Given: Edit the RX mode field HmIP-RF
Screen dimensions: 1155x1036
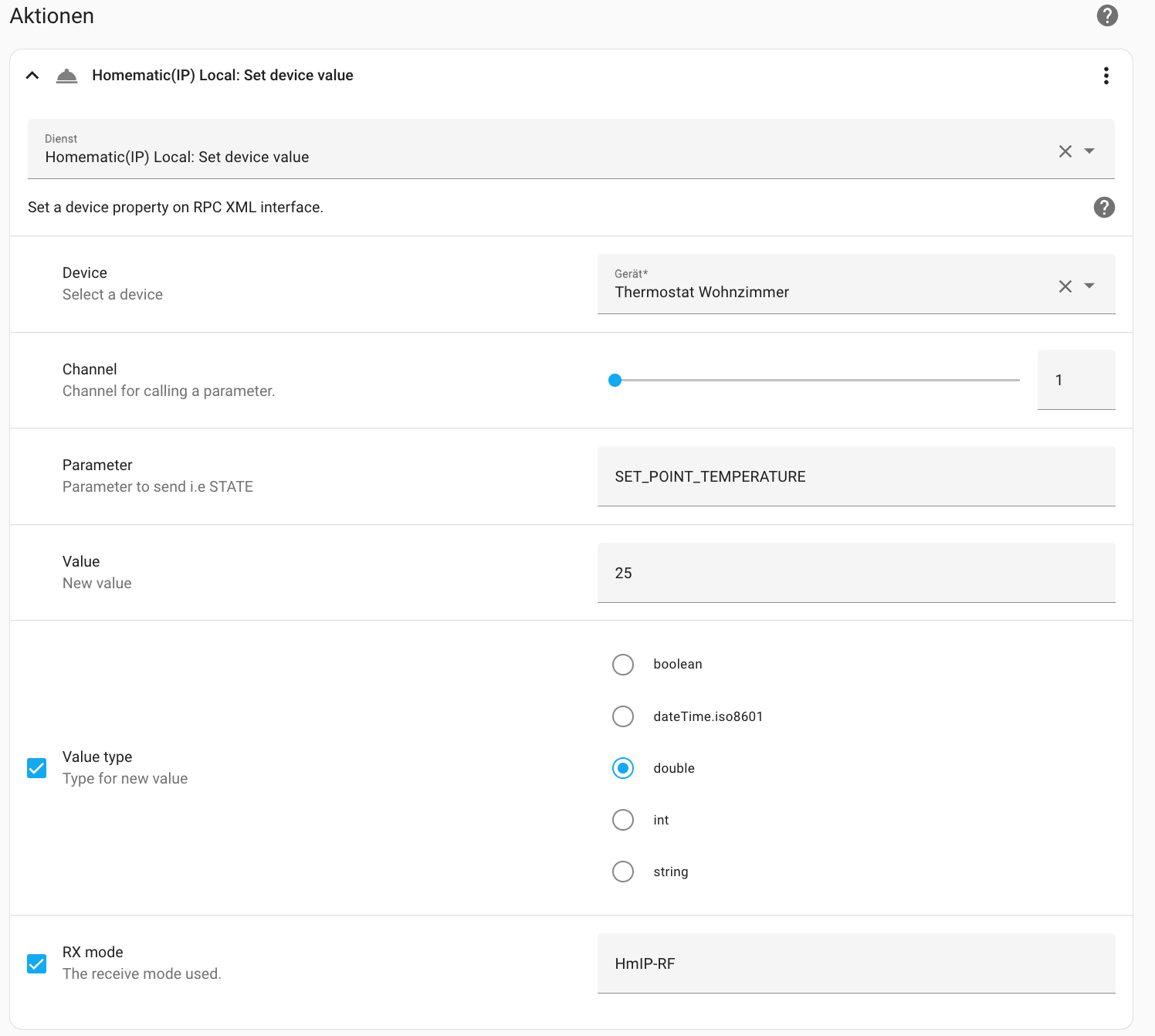Looking at the screenshot, I should [855, 963].
